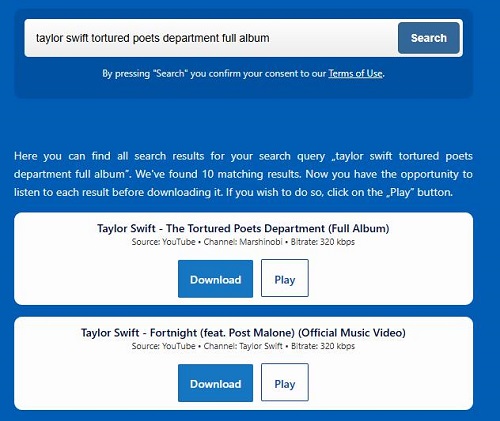Download the Fortnight official music video result
This screenshot has width=500, height=421.
point(215,383)
